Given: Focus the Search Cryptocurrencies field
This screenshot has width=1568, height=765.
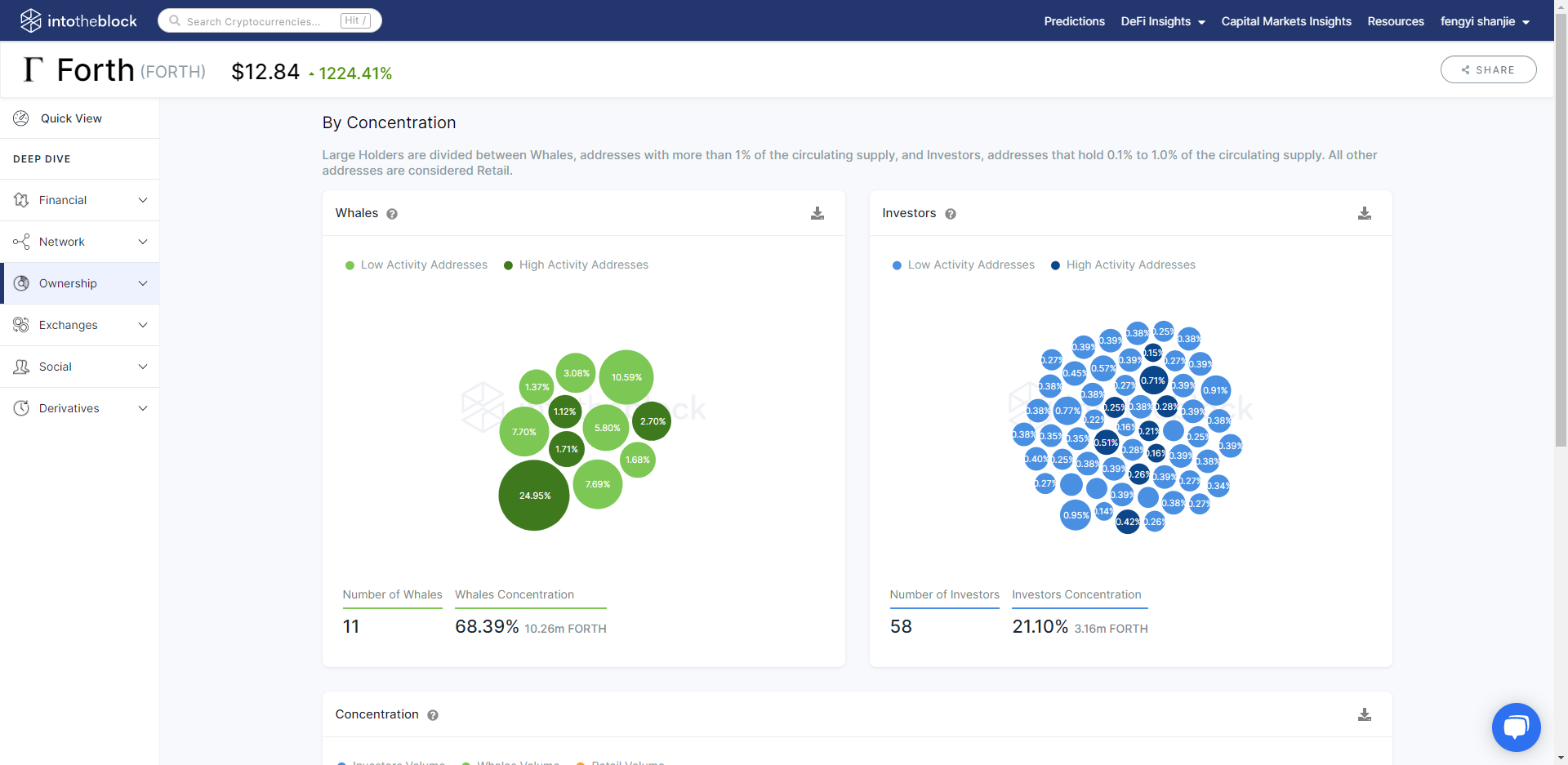Looking at the screenshot, I should coord(269,20).
